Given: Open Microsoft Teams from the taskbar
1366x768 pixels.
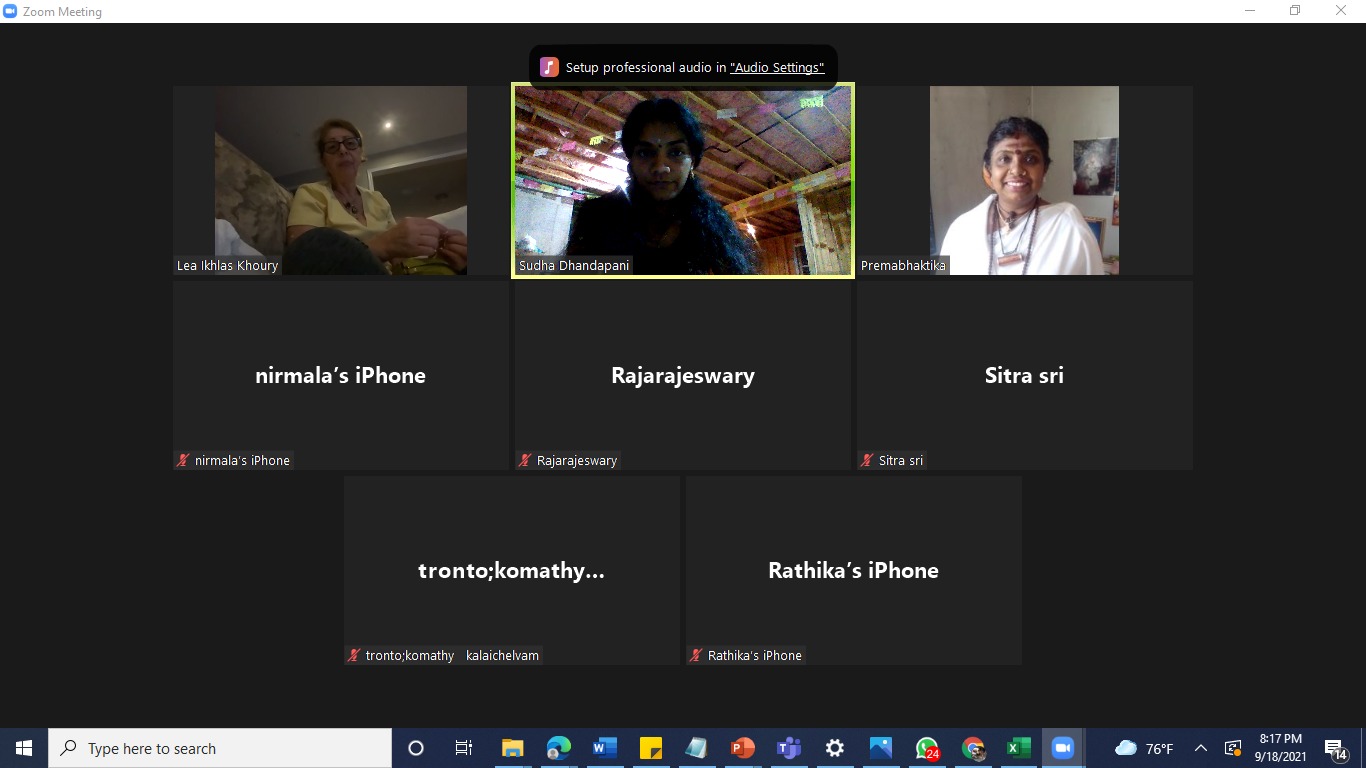Looking at the screenshot, I should (x=789, y=748).
